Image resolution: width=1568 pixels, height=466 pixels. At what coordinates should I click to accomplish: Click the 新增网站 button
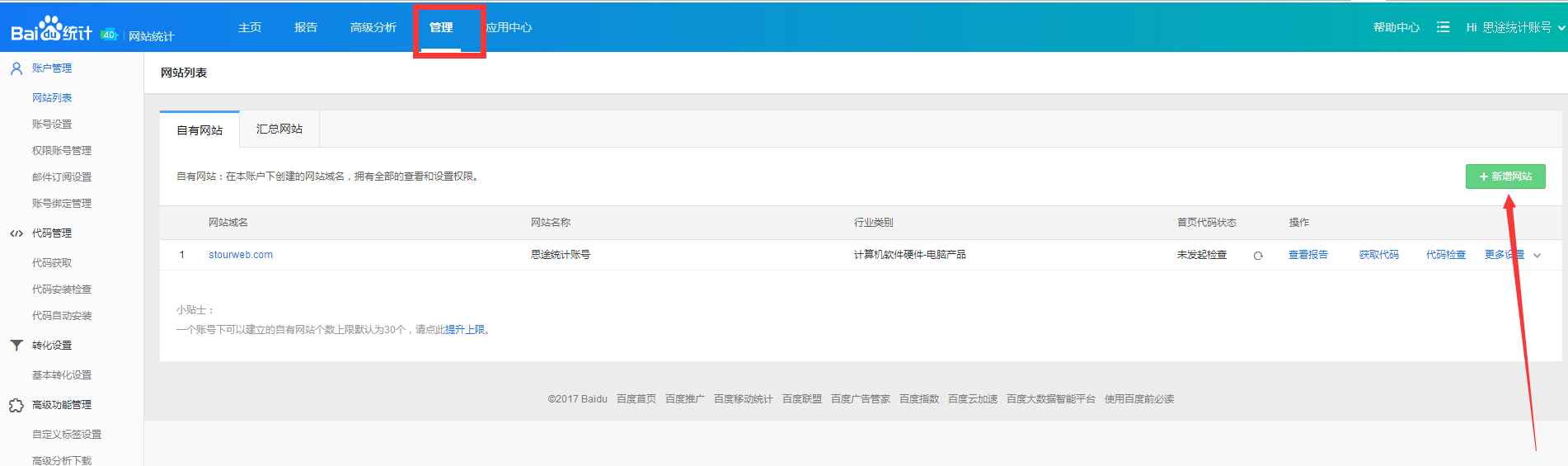1505,177
